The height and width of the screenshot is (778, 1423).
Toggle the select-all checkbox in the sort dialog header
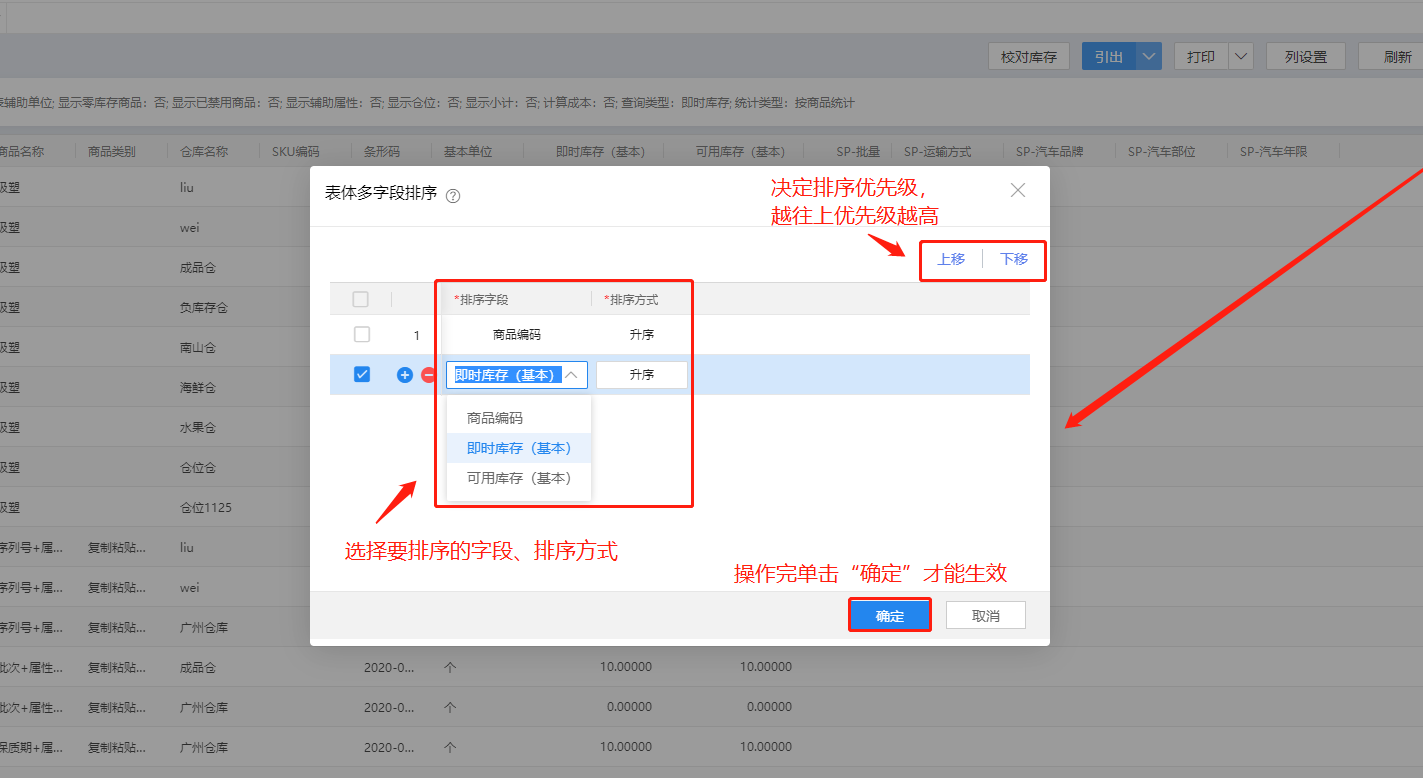tap(361, 299)
